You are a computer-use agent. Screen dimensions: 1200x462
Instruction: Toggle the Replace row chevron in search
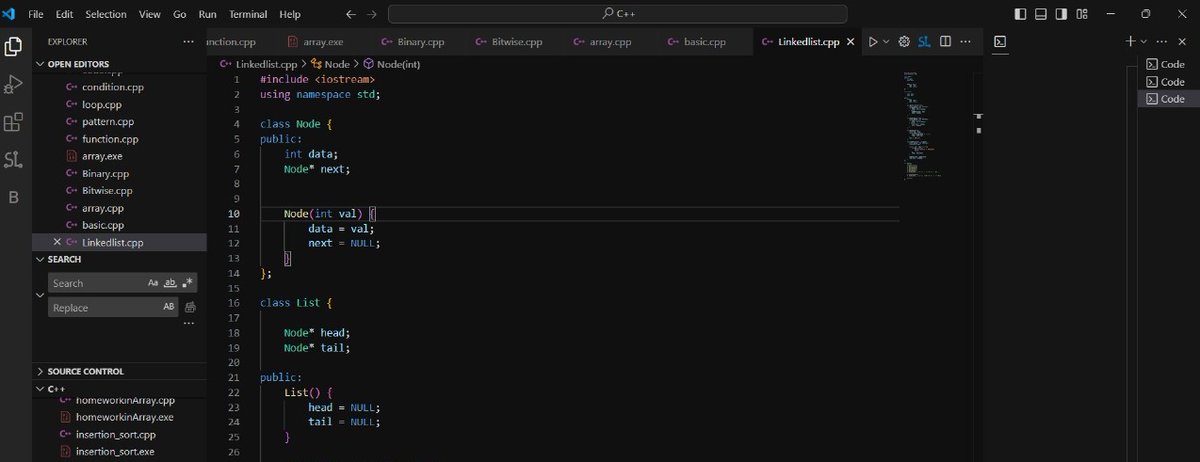(40, 295)
